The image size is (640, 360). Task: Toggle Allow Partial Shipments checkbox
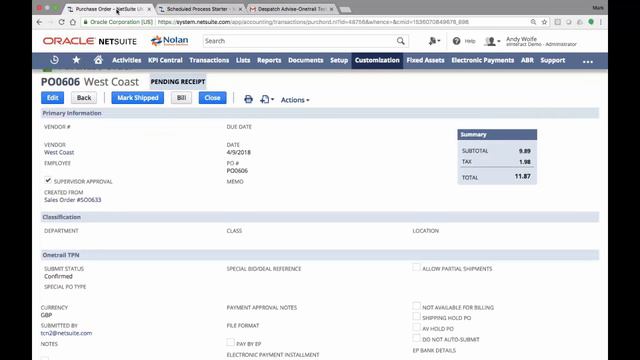click(416, 267)
